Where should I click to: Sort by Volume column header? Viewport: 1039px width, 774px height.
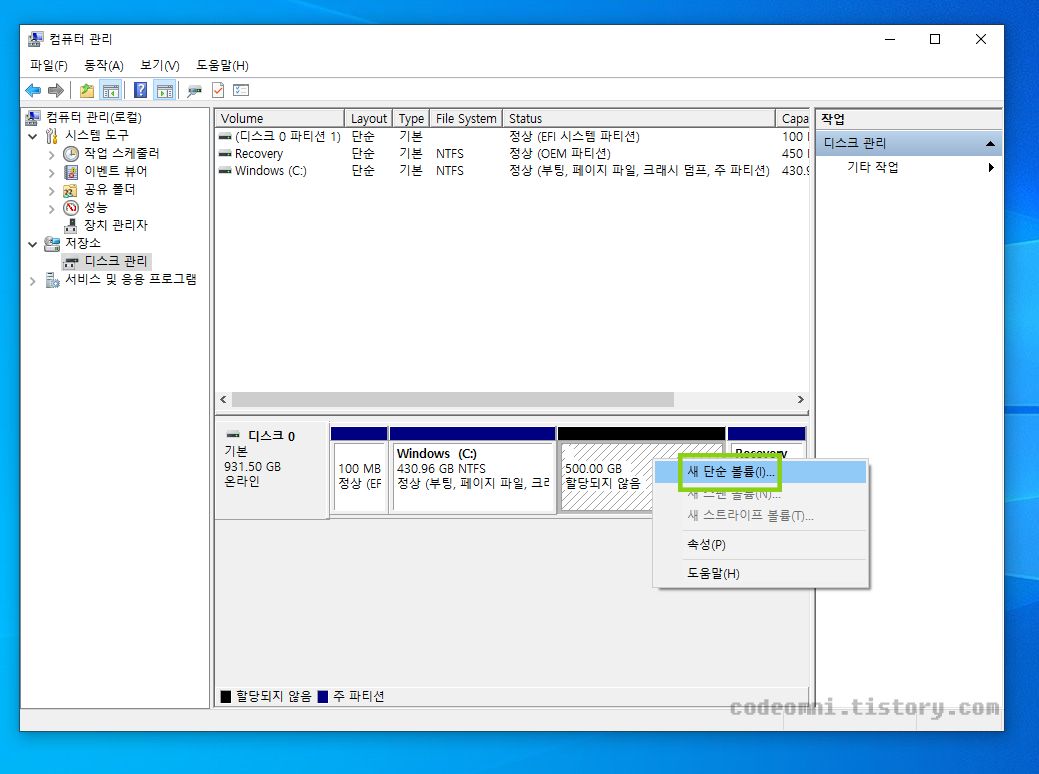pos(280,118)
